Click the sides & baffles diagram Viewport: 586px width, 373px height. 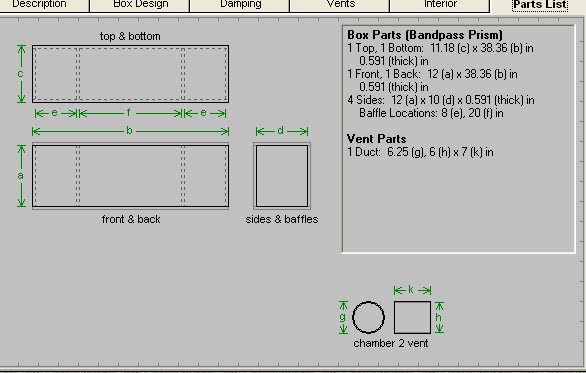point(282,176)
